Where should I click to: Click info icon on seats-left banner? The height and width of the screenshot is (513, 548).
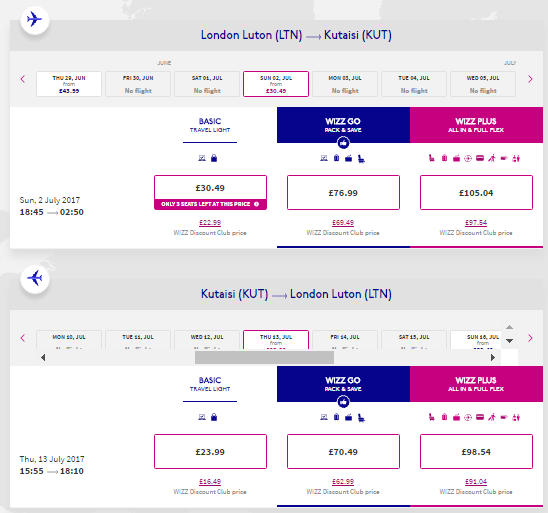click(257, 204)
